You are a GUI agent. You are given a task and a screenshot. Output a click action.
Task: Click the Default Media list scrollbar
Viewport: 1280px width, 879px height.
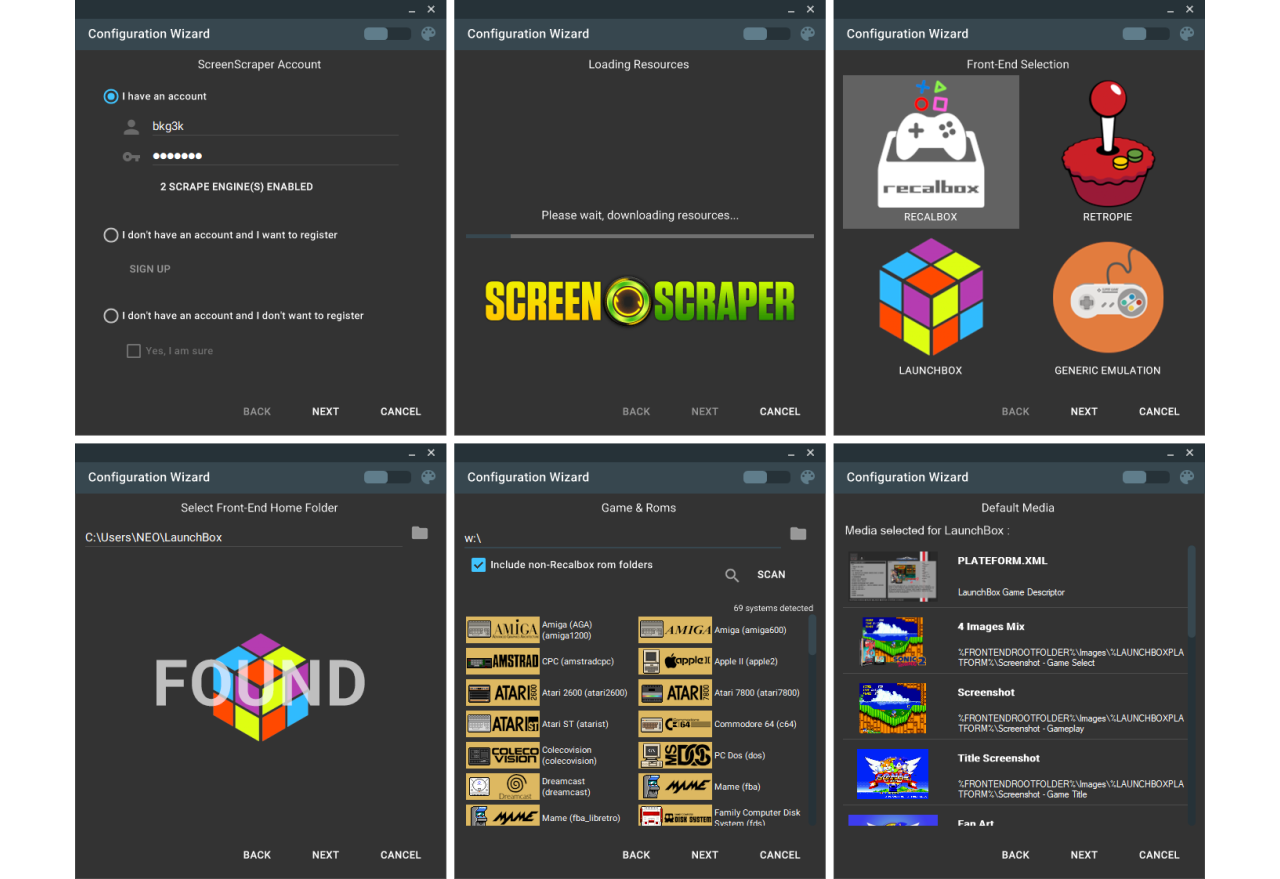click(1191, 591)
